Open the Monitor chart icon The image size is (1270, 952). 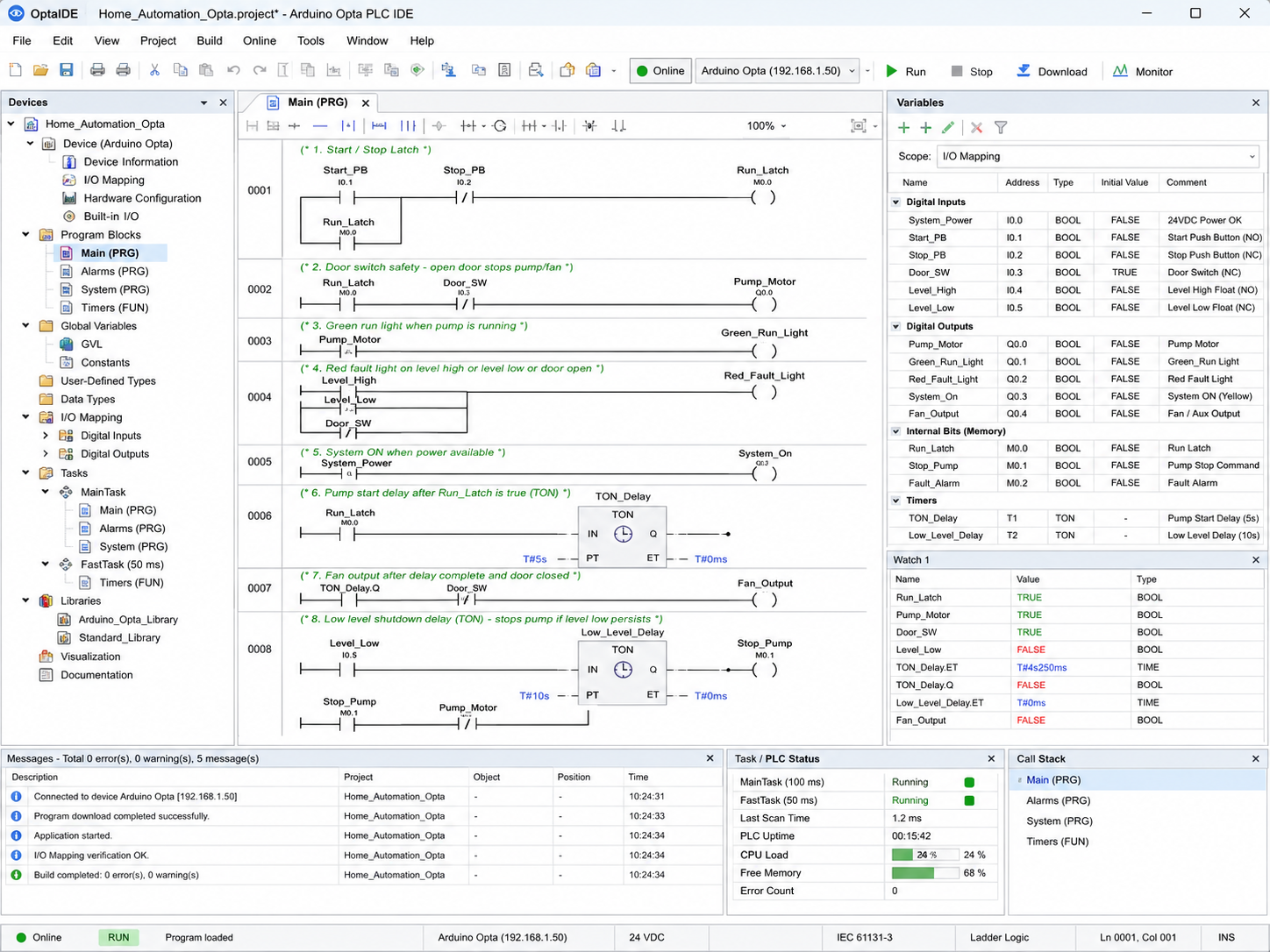pos(1120,71)
